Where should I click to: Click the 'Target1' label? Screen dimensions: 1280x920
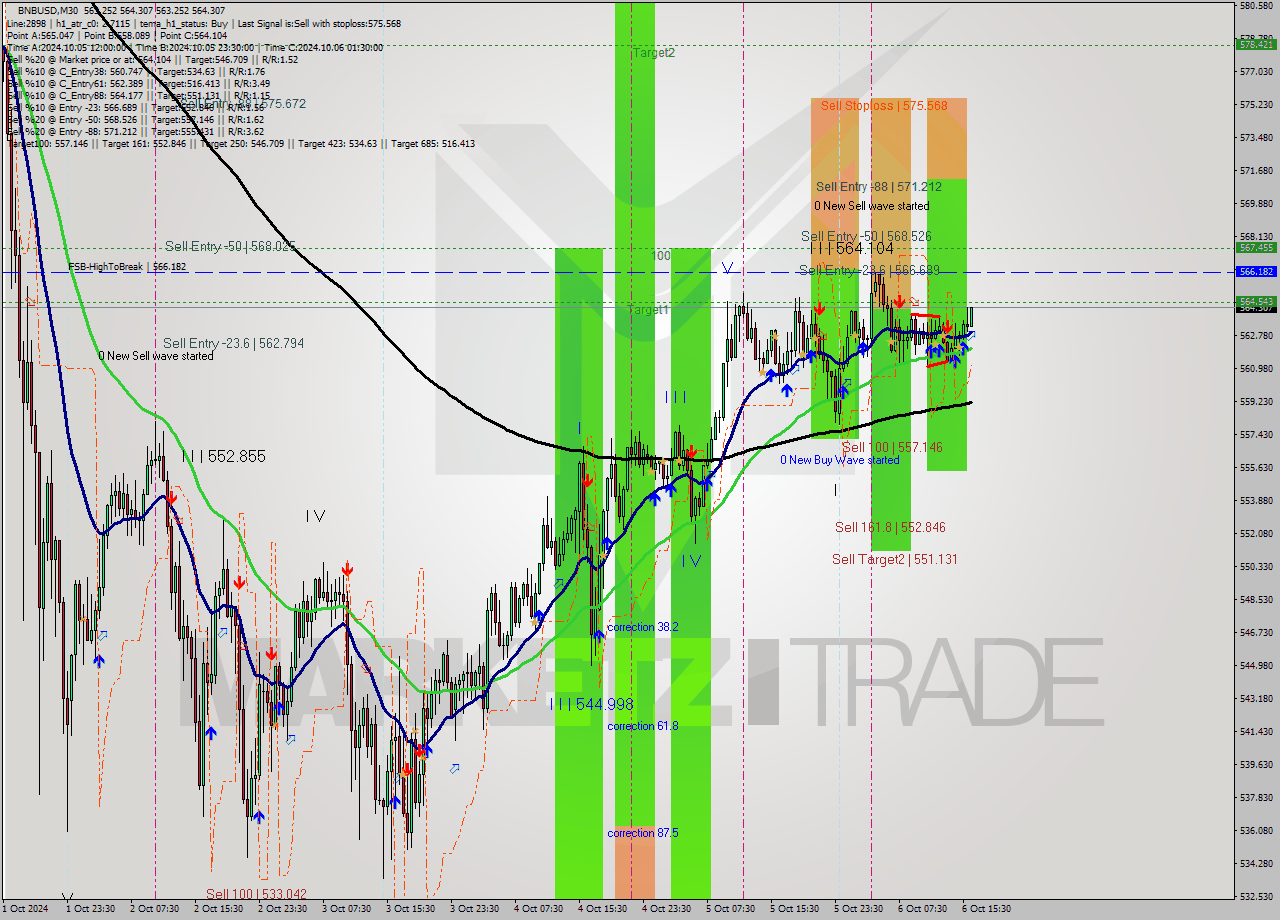click(648, 310)
